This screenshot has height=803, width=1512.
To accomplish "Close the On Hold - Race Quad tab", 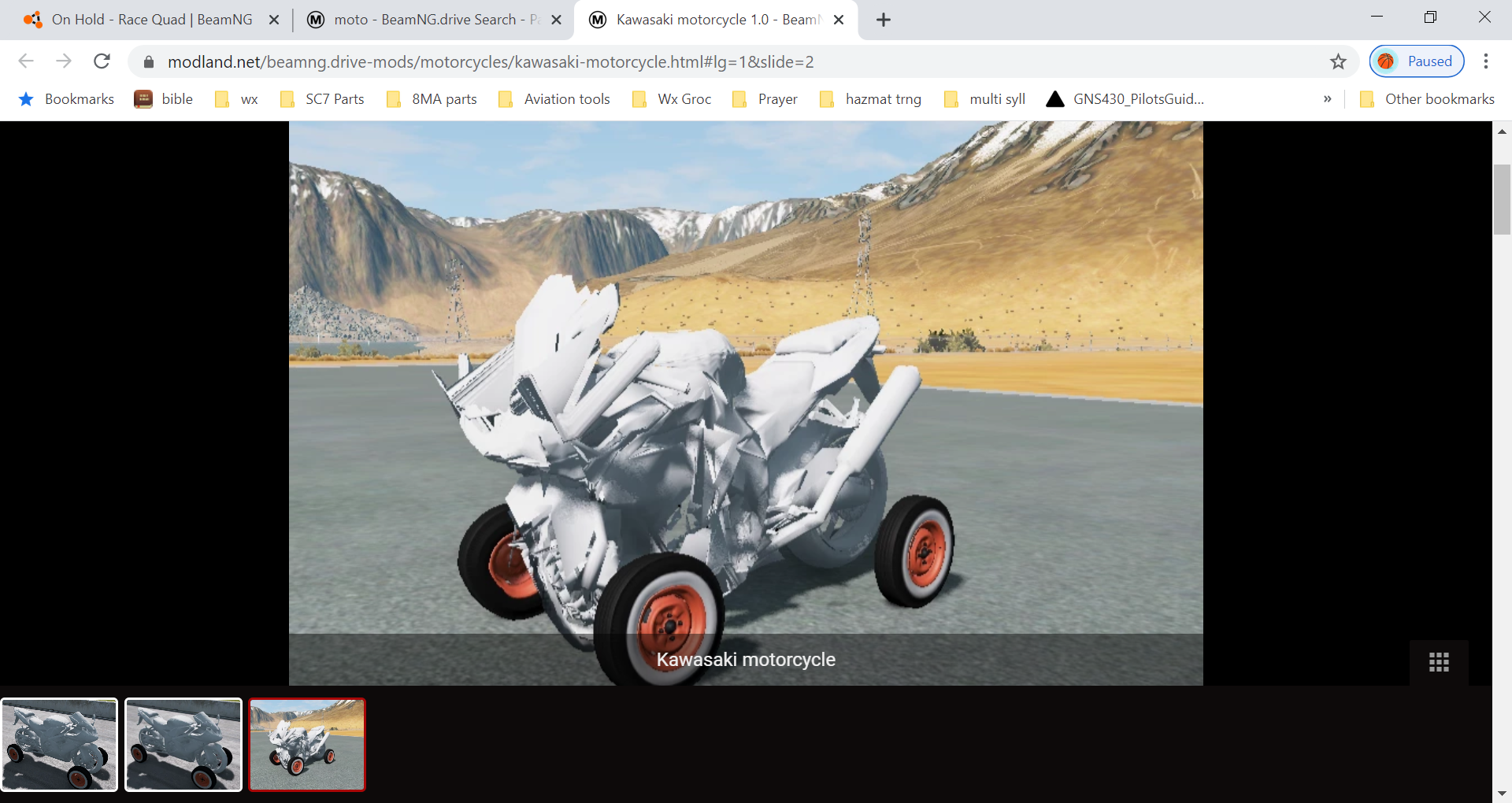I will coord(274,20).
